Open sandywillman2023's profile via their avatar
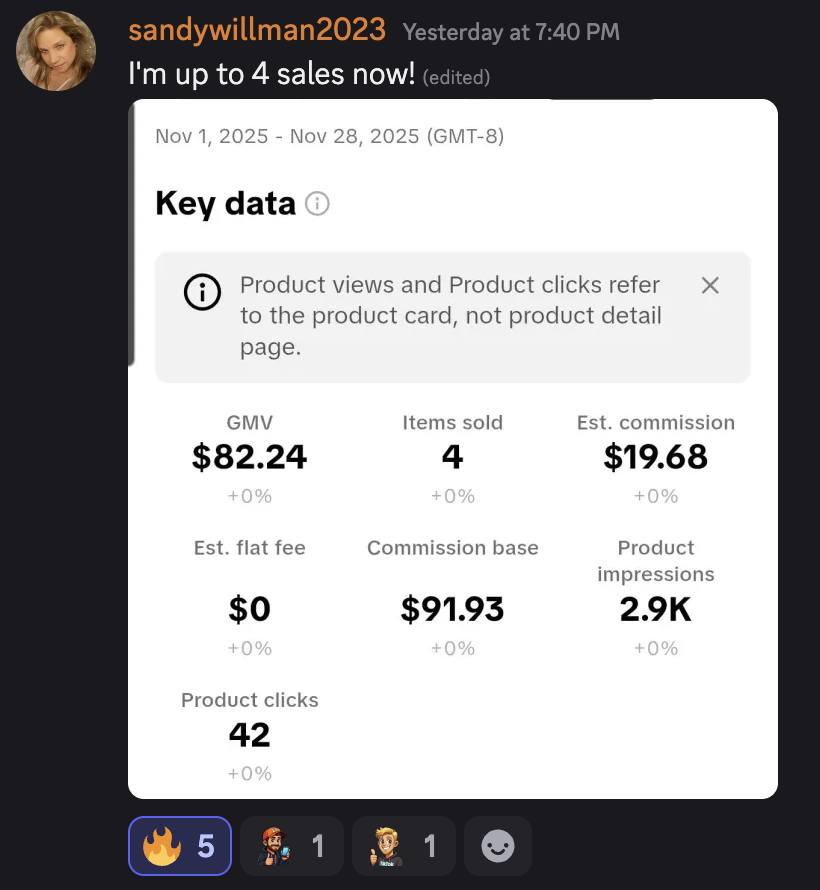820x890 pixels. pyautogui.click(x=56, y=50)
